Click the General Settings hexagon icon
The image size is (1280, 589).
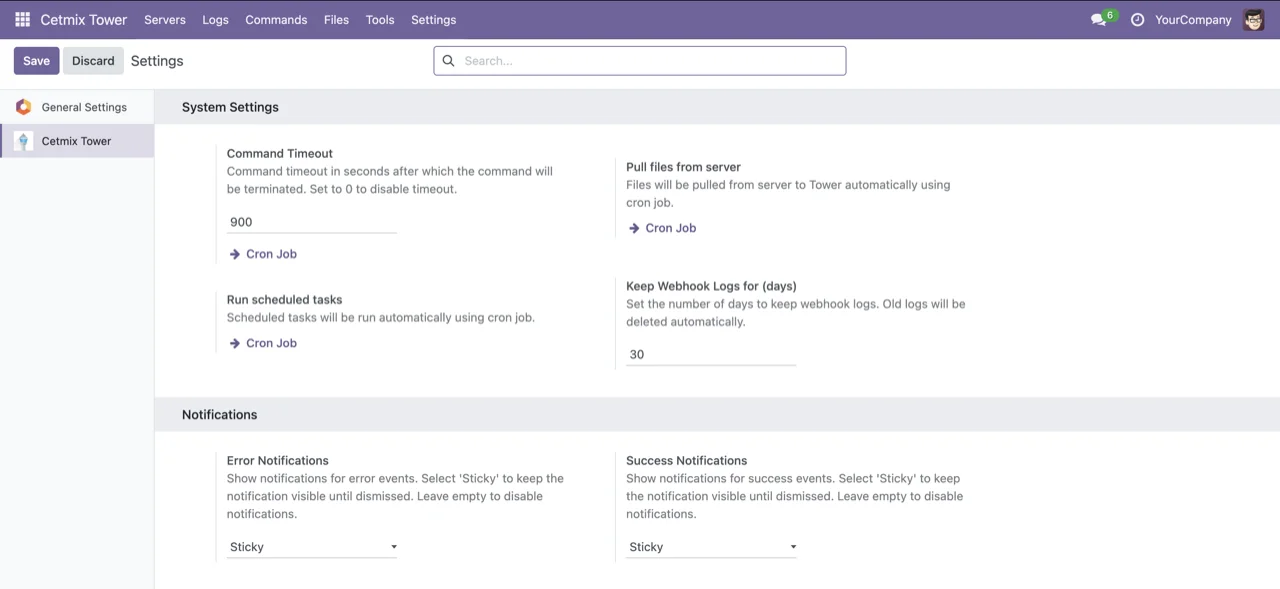[23, 107]
